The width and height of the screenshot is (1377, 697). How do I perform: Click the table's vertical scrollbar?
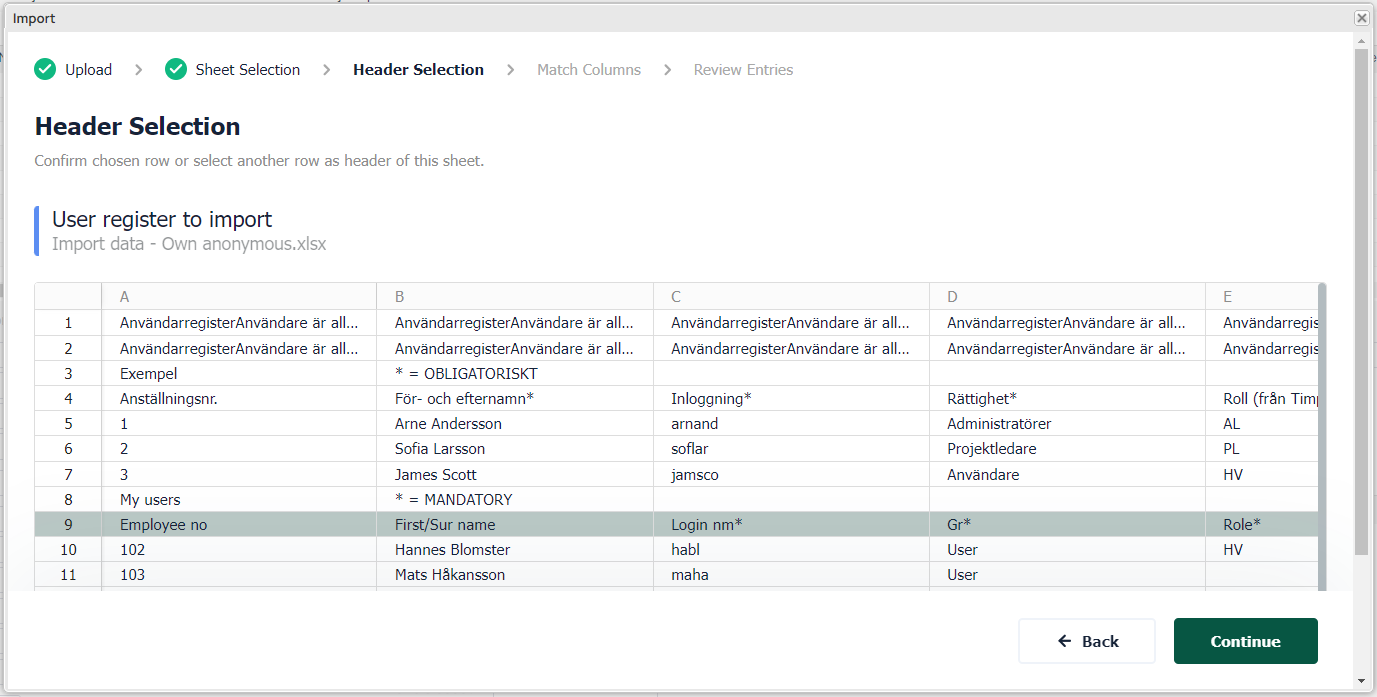1322,437
